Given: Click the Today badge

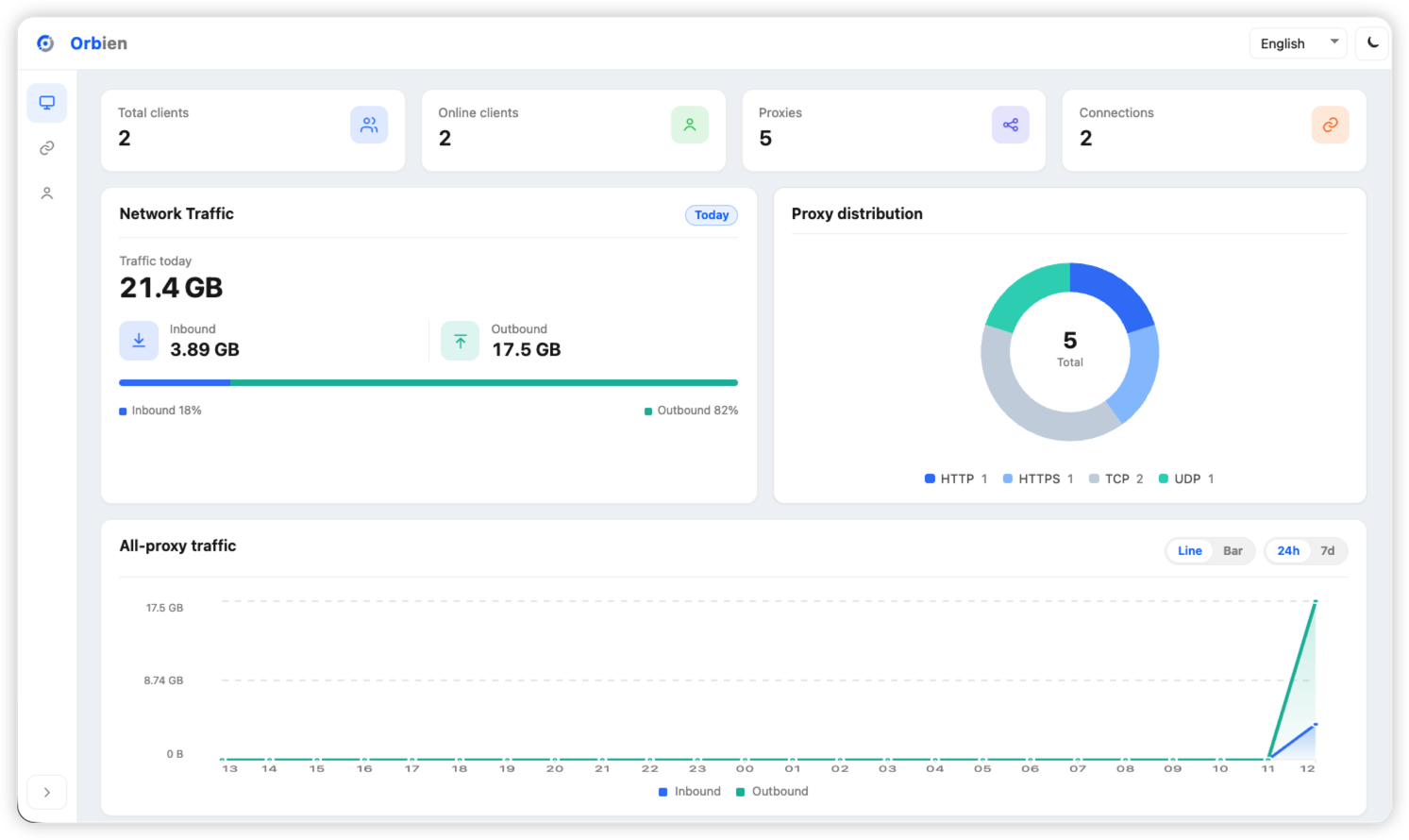Looking at the screenshot, I should pos(712,215).
